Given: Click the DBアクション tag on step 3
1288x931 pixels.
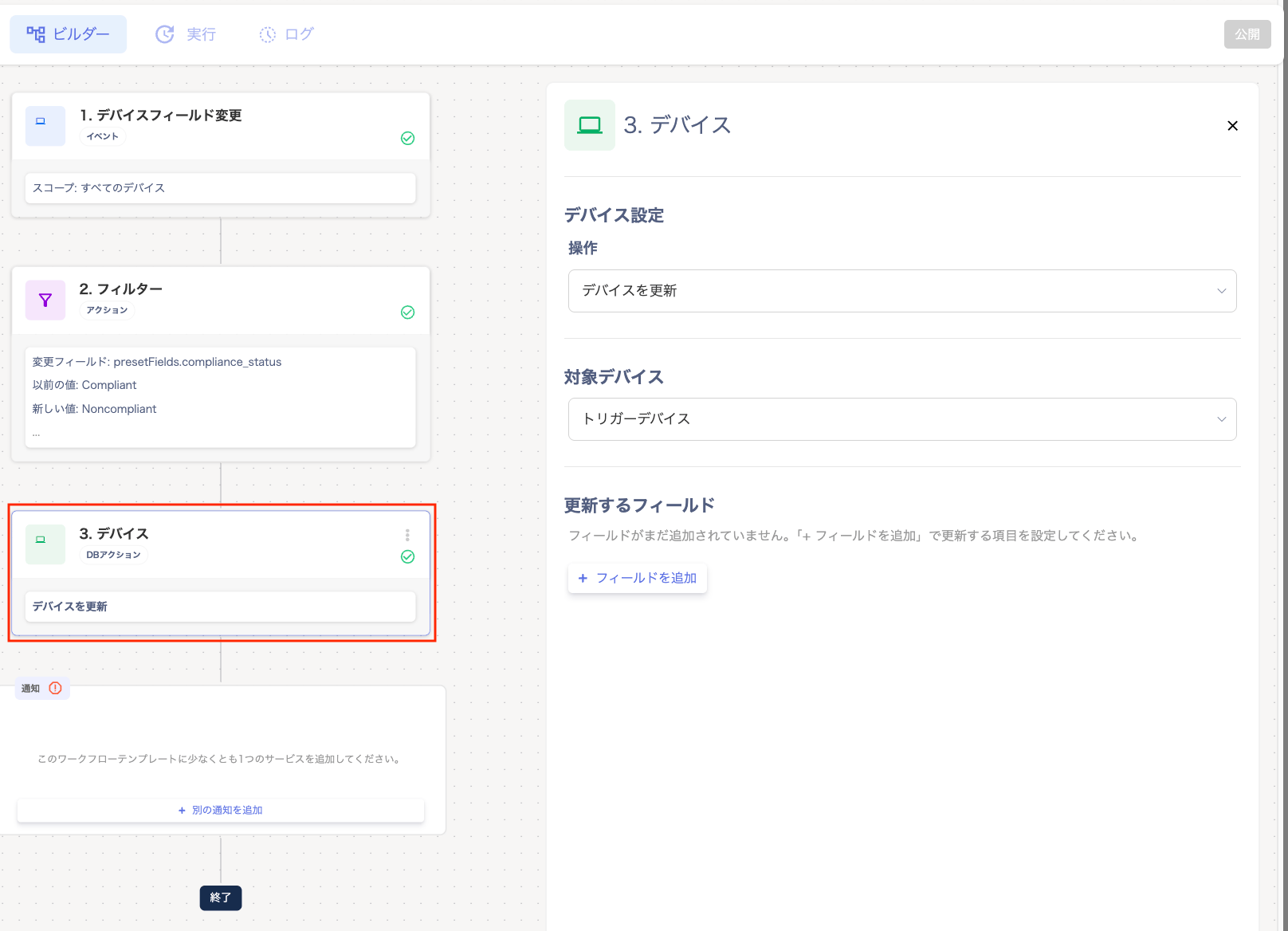Looking at the screenshot, I should point(113,555).
